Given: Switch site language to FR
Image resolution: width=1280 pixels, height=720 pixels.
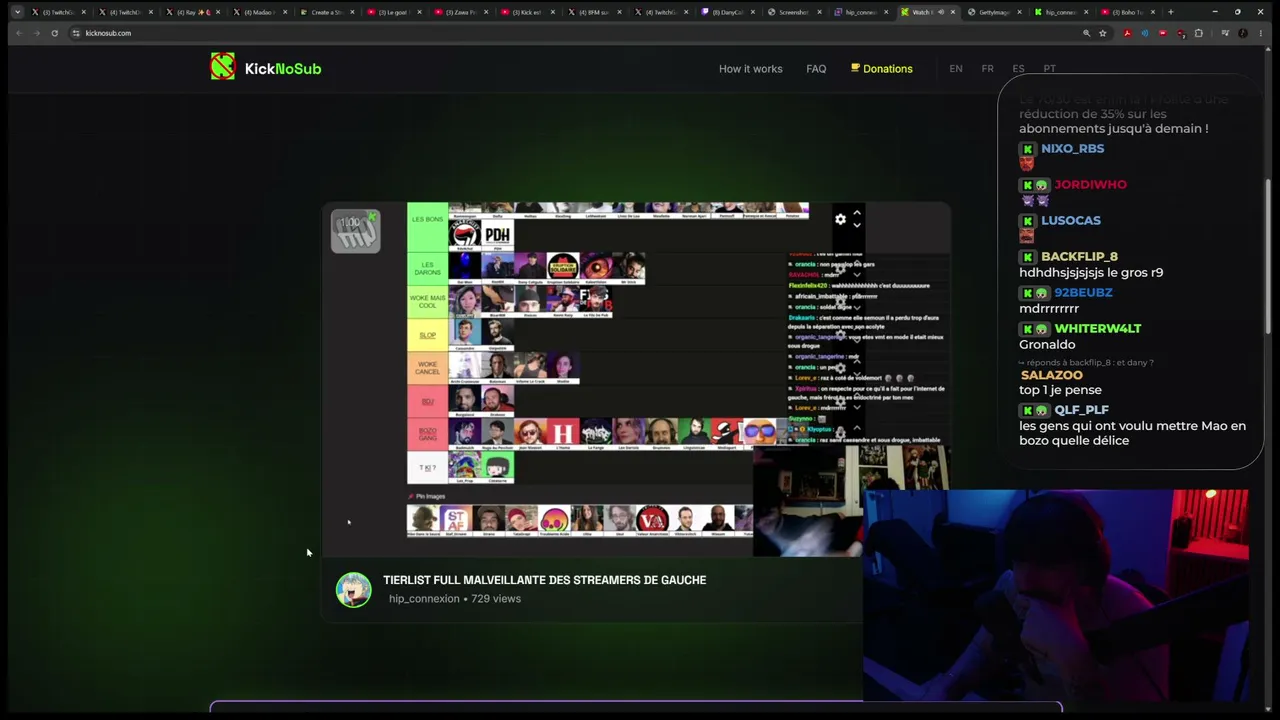Looking at the screenshot, I should [x=987, y=69].
